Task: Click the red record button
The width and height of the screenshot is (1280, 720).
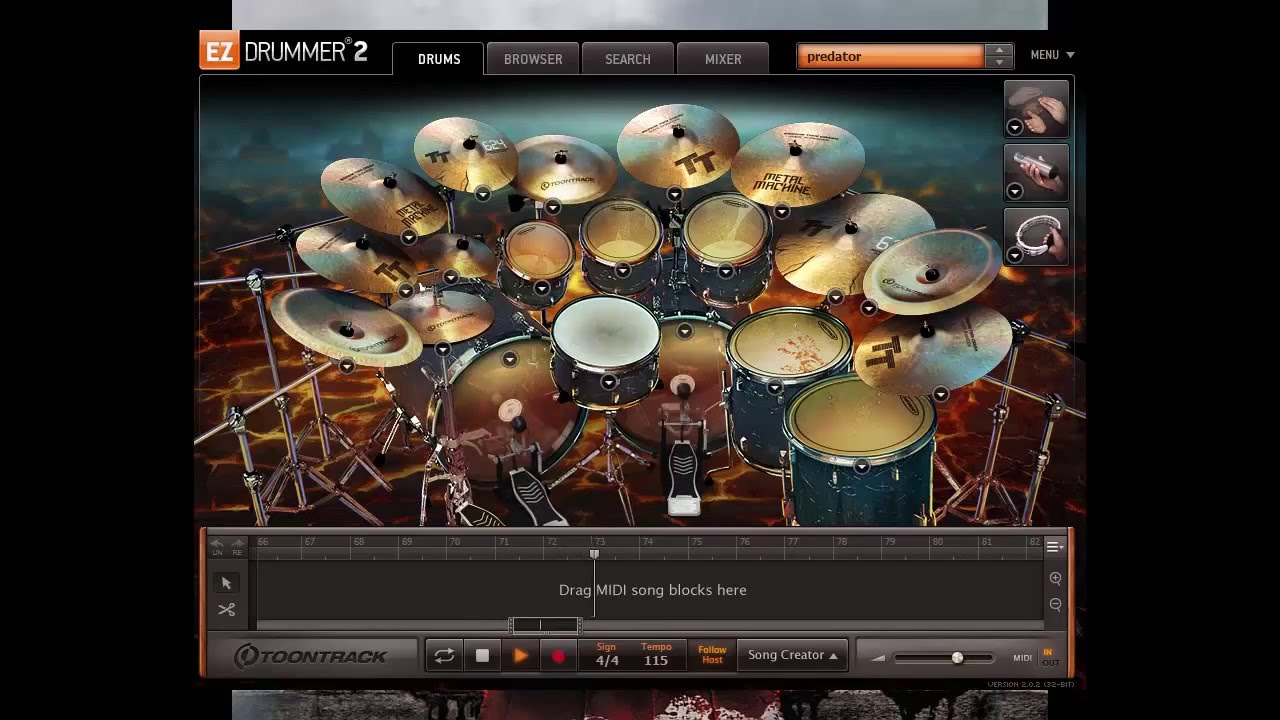Action: coord(558,656)
